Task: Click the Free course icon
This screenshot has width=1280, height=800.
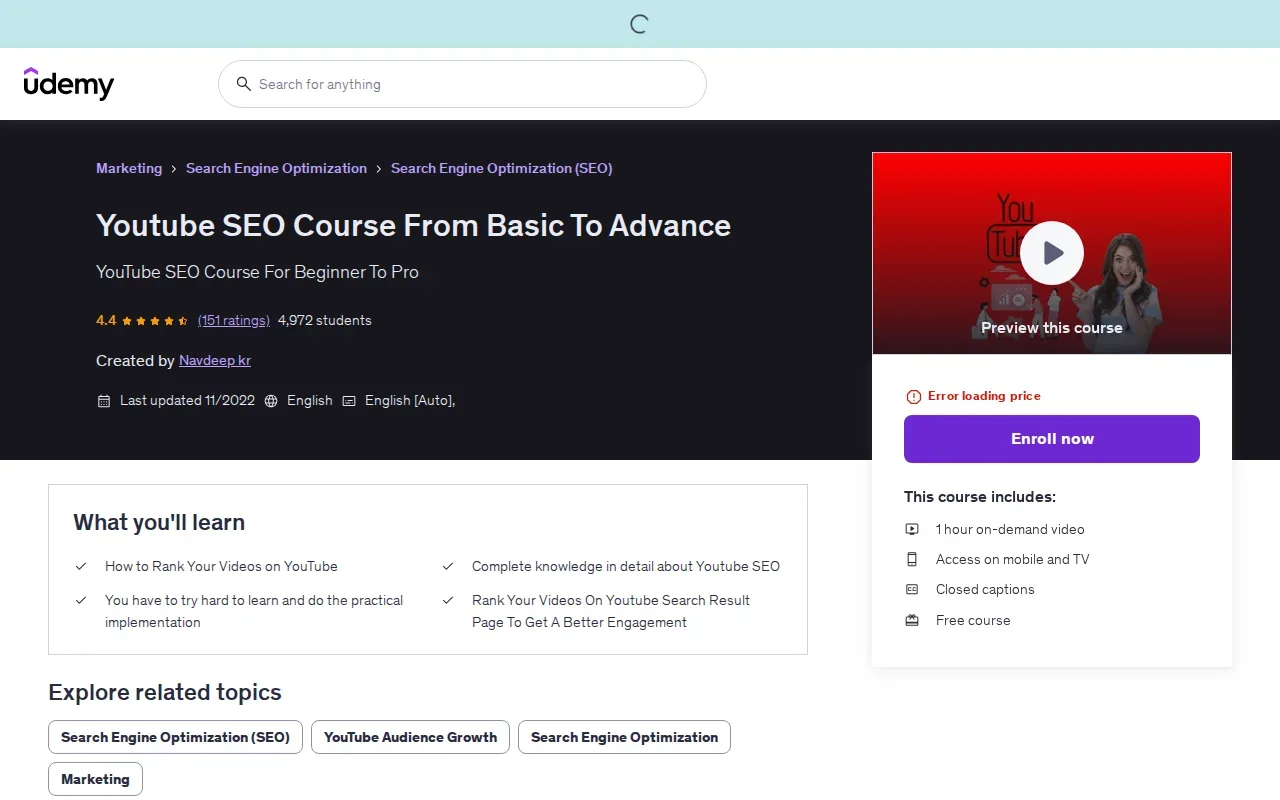Action: click(912, 620)
